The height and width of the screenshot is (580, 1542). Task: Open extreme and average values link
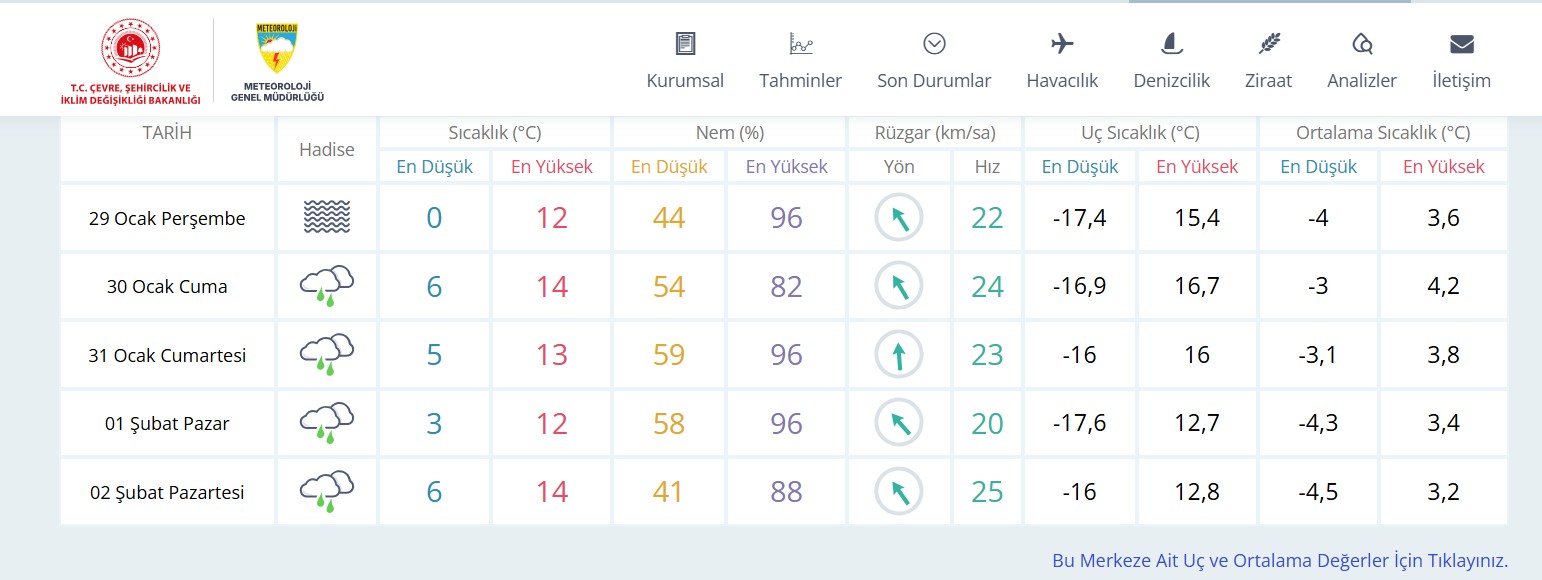pyautogui.click(x=1279, y=560)
